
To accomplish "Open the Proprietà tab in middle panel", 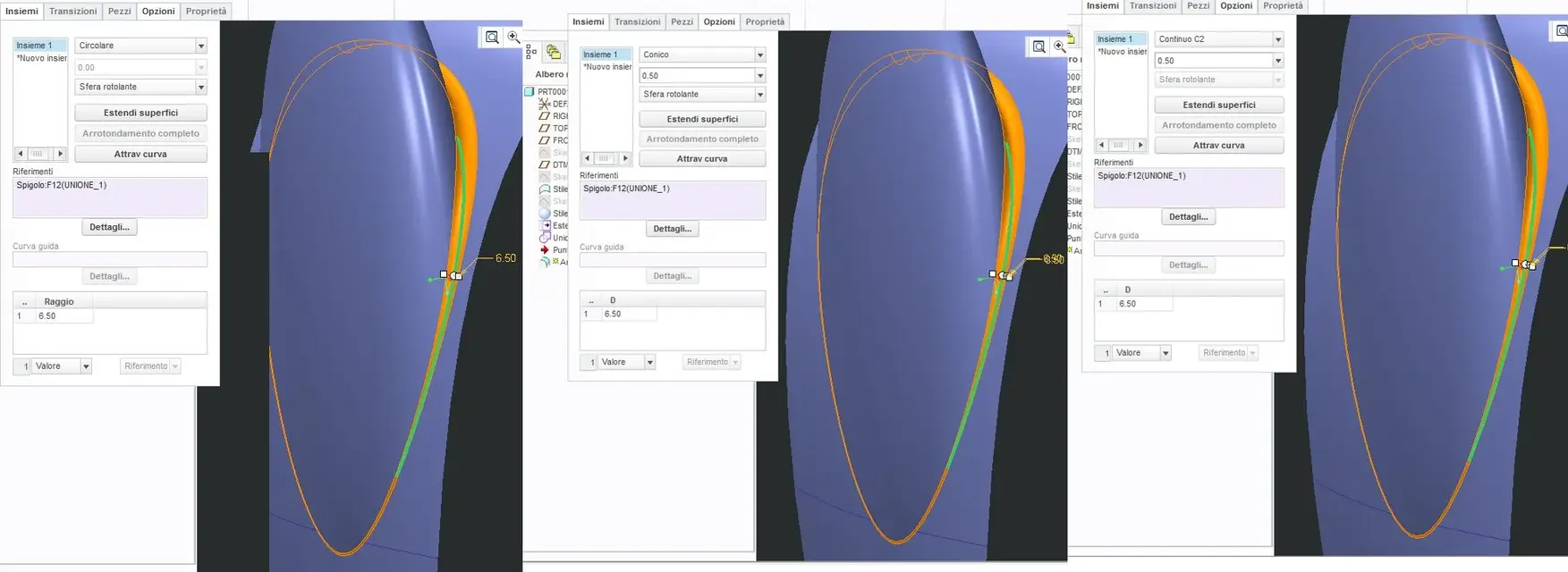I will point(765,21).
